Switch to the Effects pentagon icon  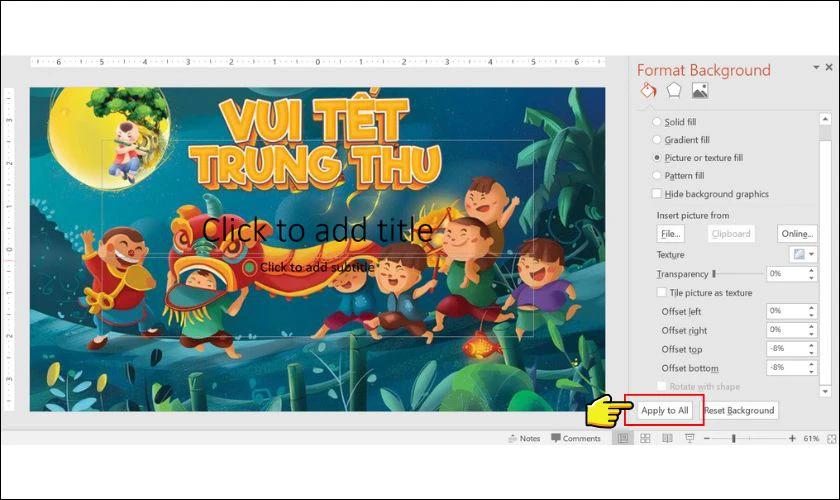click(x=674, y=90)
